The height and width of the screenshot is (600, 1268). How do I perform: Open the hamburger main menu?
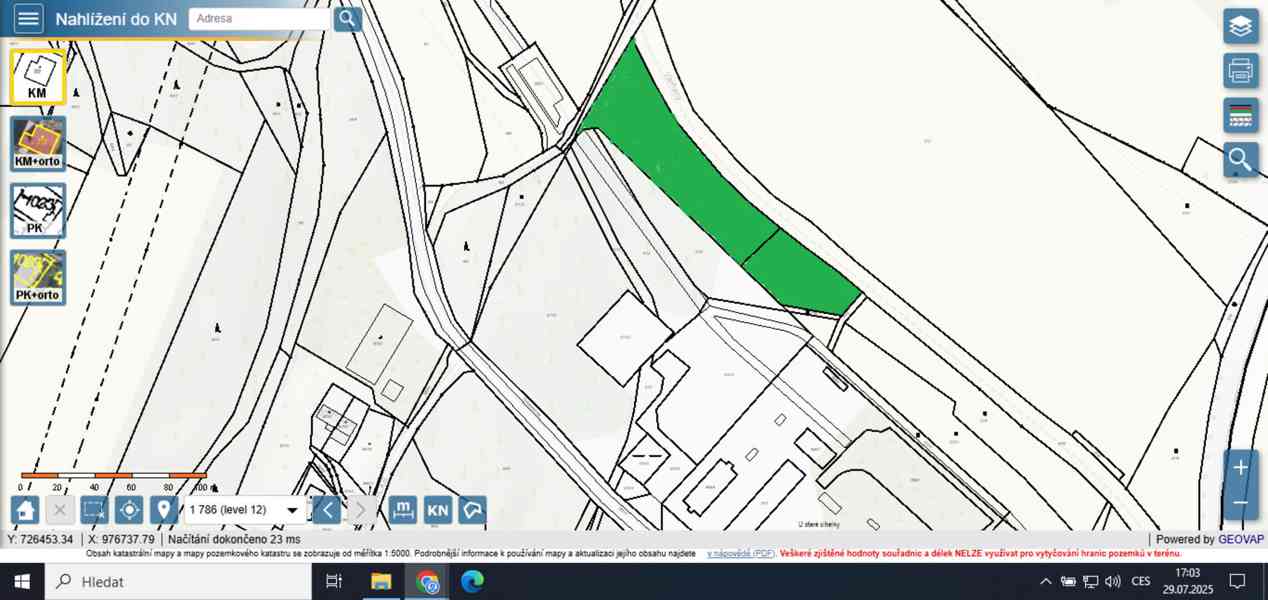29,19
